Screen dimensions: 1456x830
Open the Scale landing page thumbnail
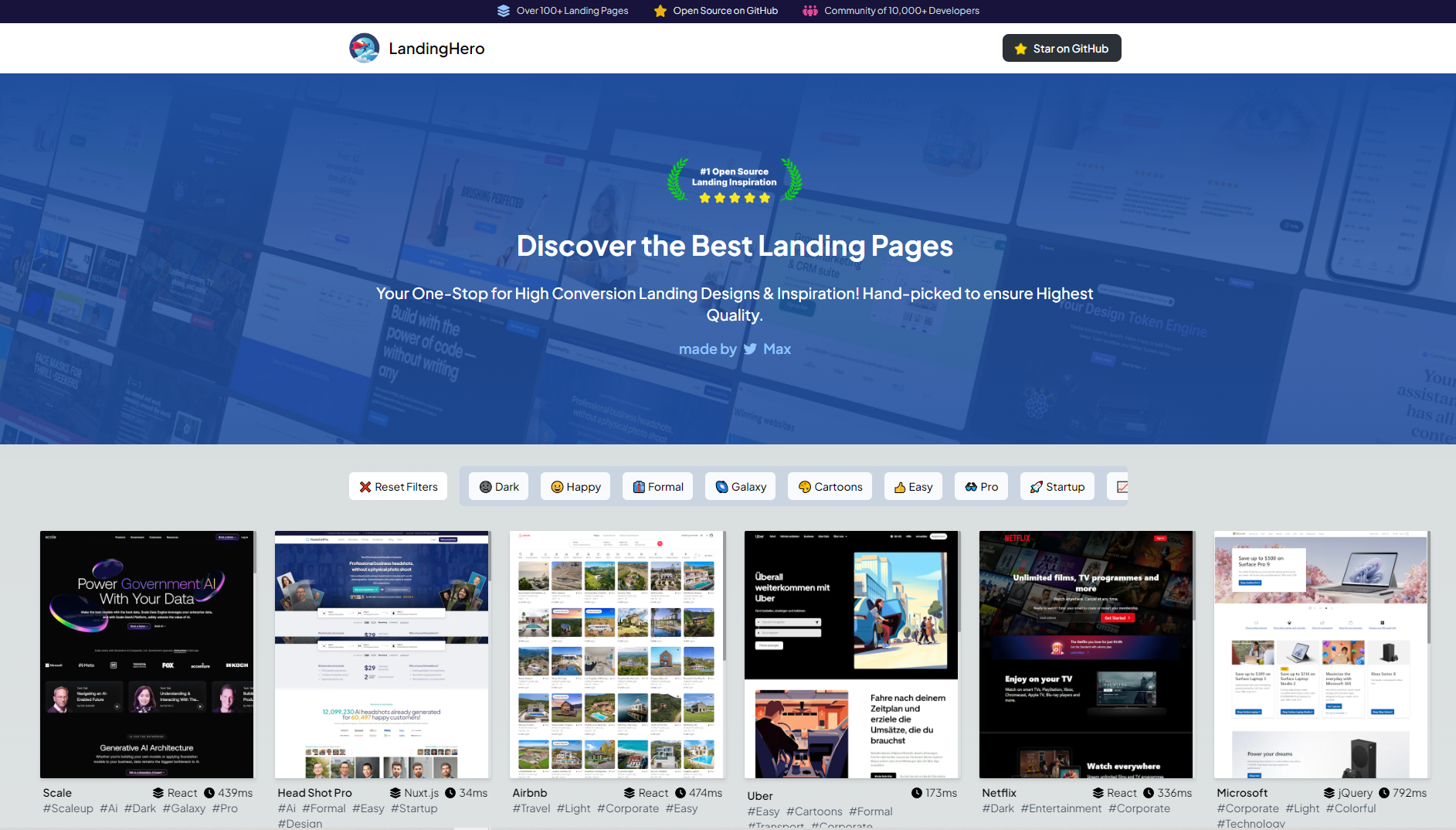147,655
